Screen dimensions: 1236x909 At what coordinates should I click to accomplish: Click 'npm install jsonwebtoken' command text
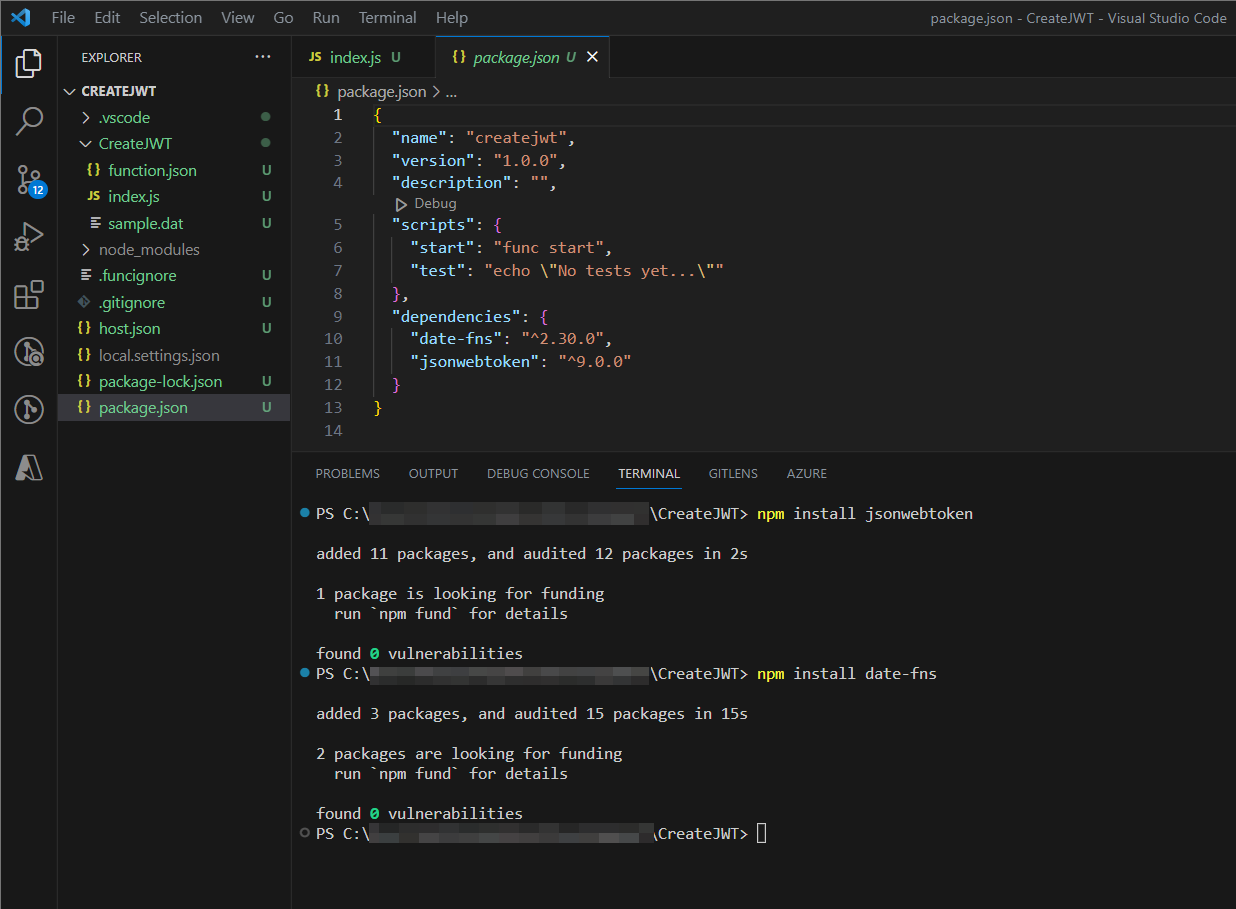(x=865, y=514)
